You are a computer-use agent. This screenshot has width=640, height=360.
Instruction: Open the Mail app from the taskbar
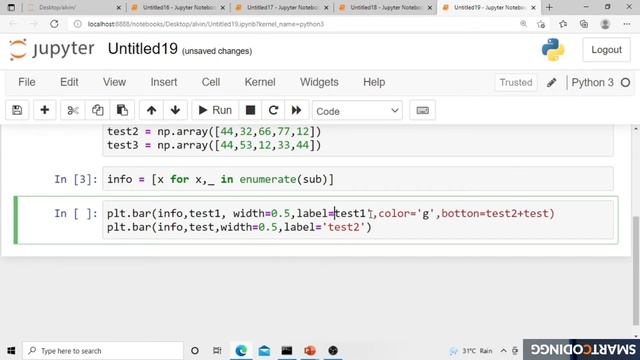(264, 351)
